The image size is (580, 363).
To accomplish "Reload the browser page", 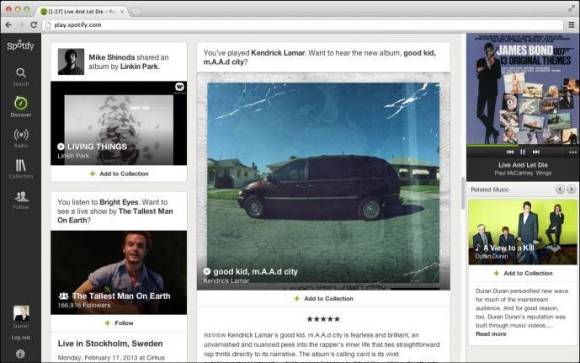I will click(x=34, y=25).
